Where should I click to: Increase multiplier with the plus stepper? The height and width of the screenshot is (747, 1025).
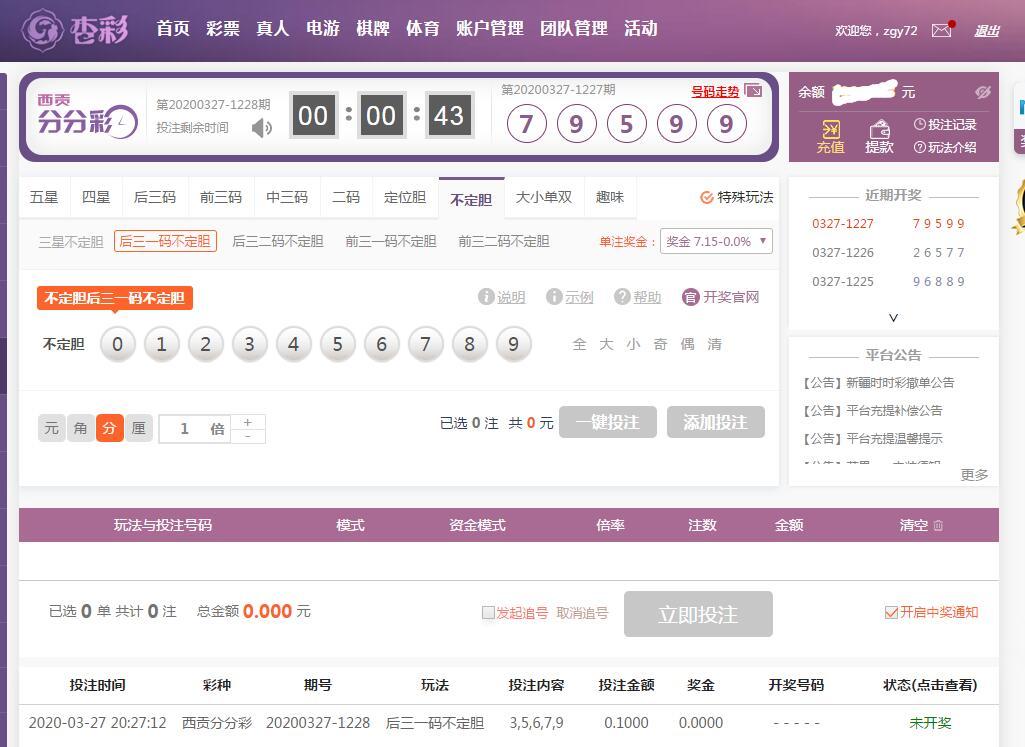pyautogui.click(x=248, y=421)
